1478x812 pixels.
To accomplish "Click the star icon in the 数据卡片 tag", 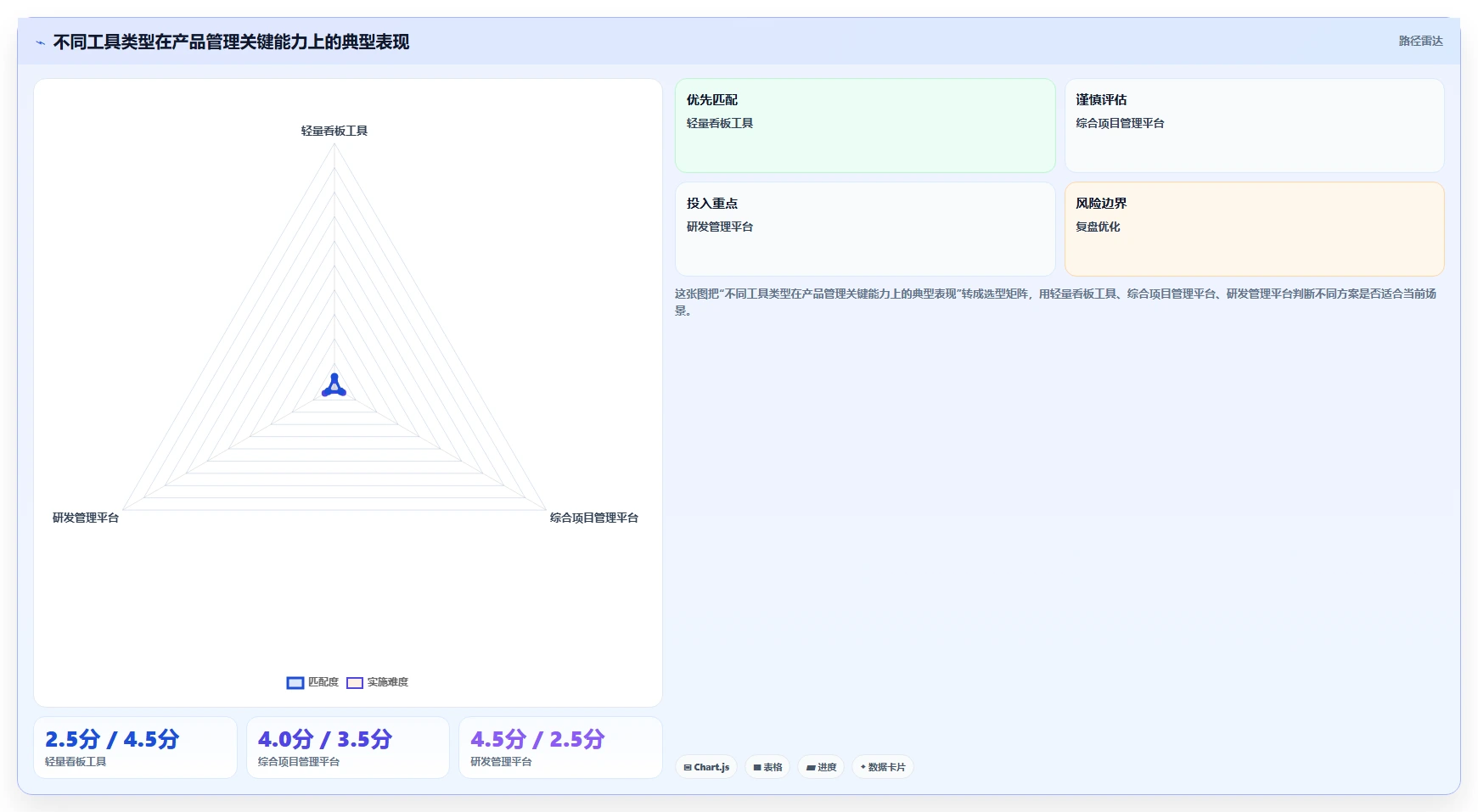I will [x=863, y=767].
